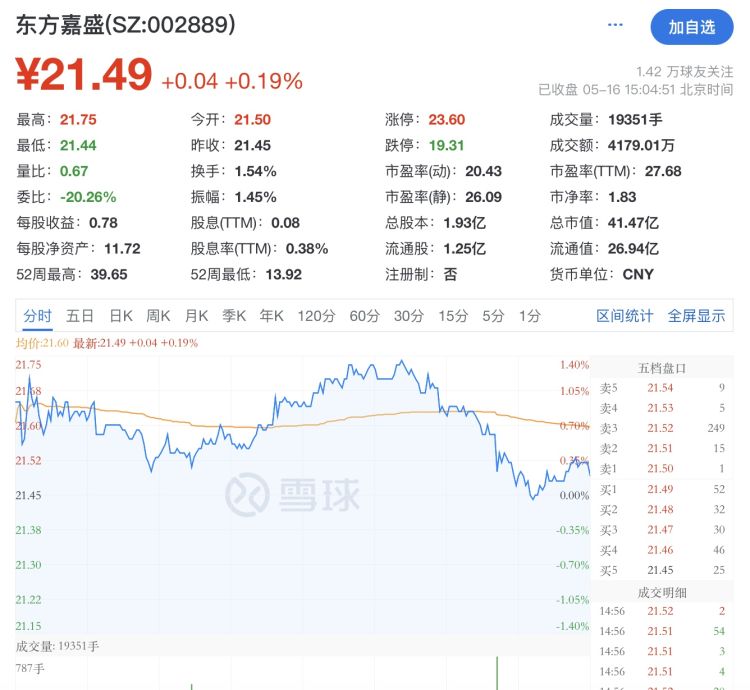Click the 涨停 value 23.60
The image size is (750, 690).
446,120
